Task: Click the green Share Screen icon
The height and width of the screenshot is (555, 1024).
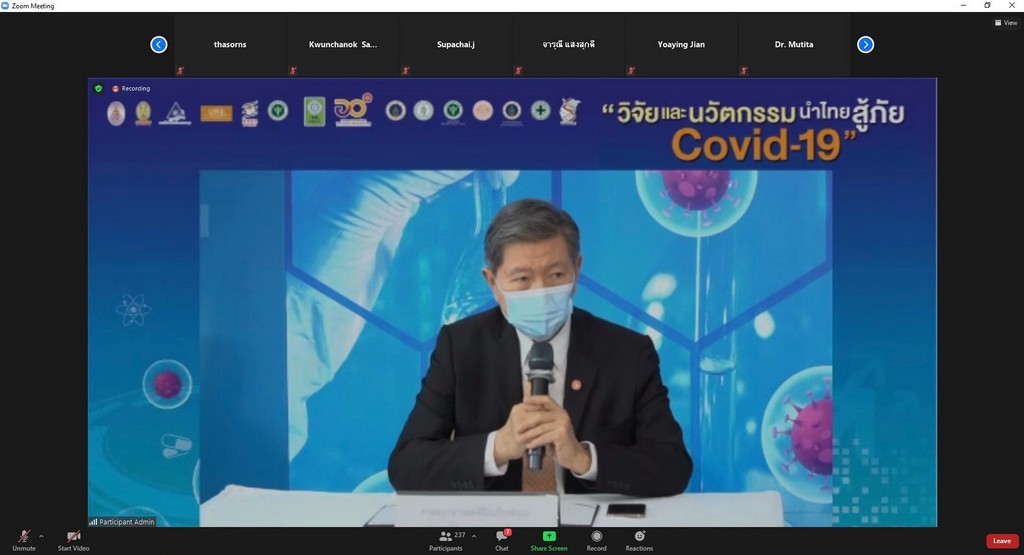Action: [x=549, y=536]
